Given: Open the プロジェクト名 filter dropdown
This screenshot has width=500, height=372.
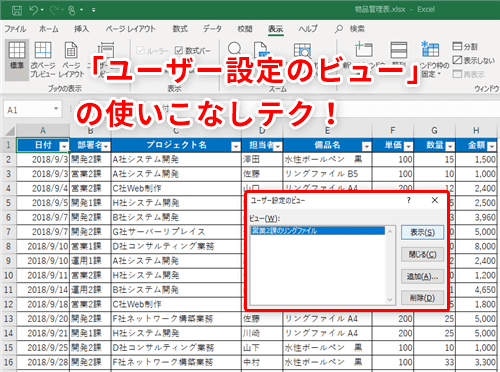Looking at the screenshot, I should pyautogui.click(x=236, y=146).
